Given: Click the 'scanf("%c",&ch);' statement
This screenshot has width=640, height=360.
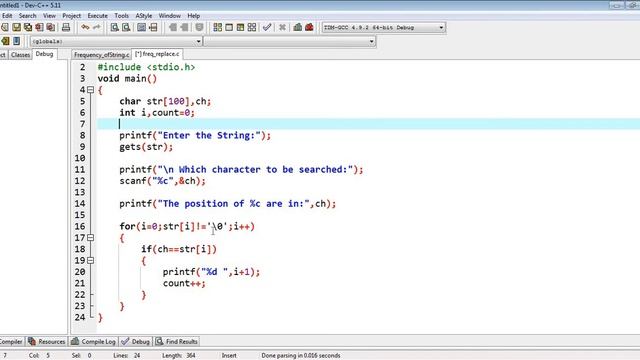Looking at the screenshot, I should point(162,181).
